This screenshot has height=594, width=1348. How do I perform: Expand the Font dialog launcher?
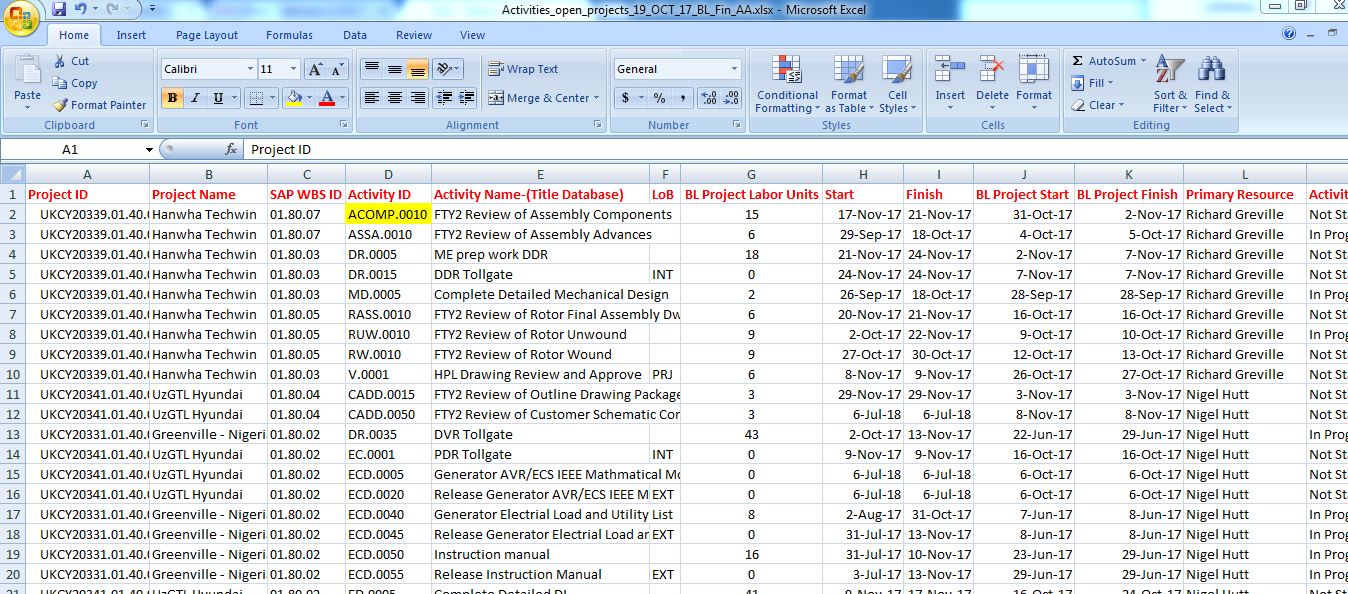click(x=345, y=125)
